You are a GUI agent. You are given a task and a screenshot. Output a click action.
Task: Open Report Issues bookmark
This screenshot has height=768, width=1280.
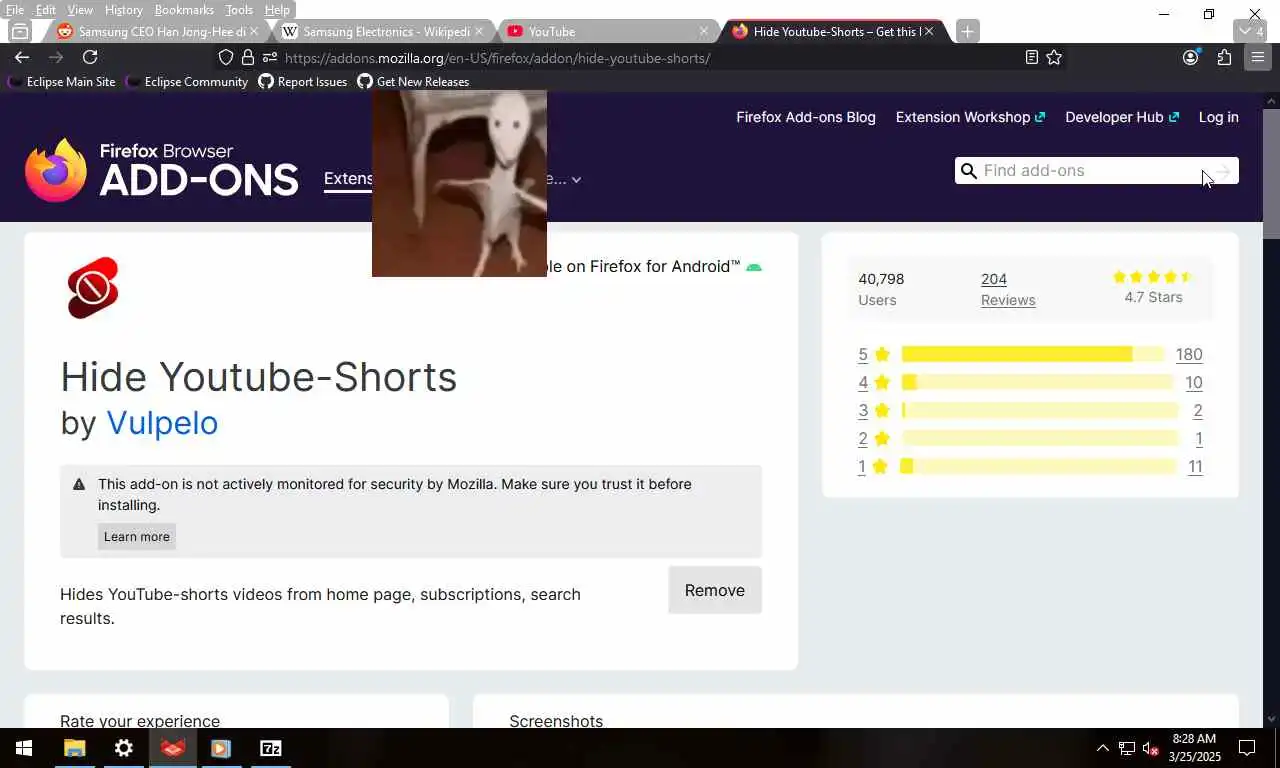303,82
